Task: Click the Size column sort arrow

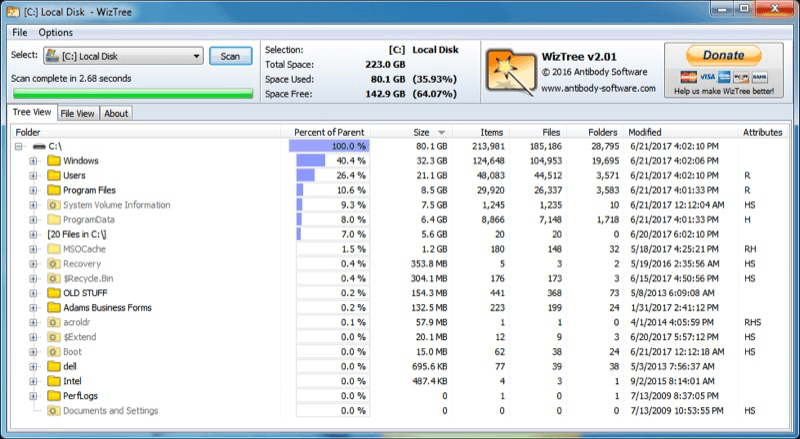Action: point(442,133)
